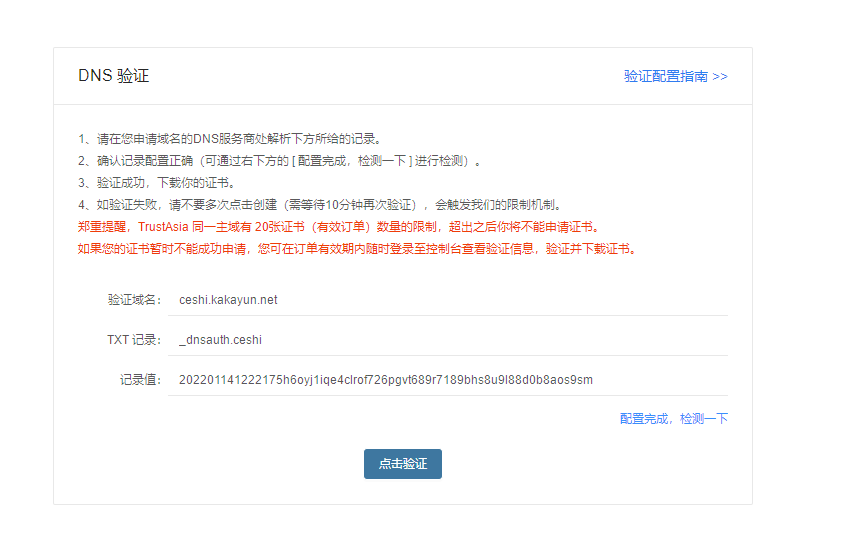Click the TXT 记录 label
Viewport: 867px width, 557px height.
134,340
